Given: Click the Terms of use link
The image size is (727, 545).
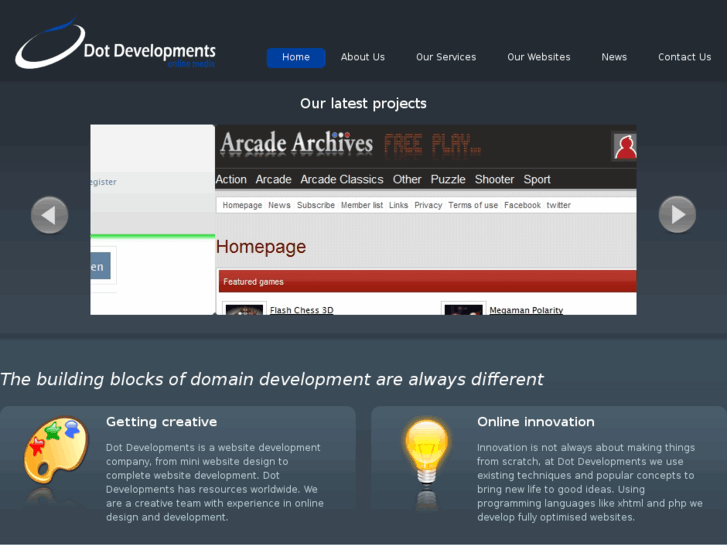Looking at the screenshot, I should (473, 205).
